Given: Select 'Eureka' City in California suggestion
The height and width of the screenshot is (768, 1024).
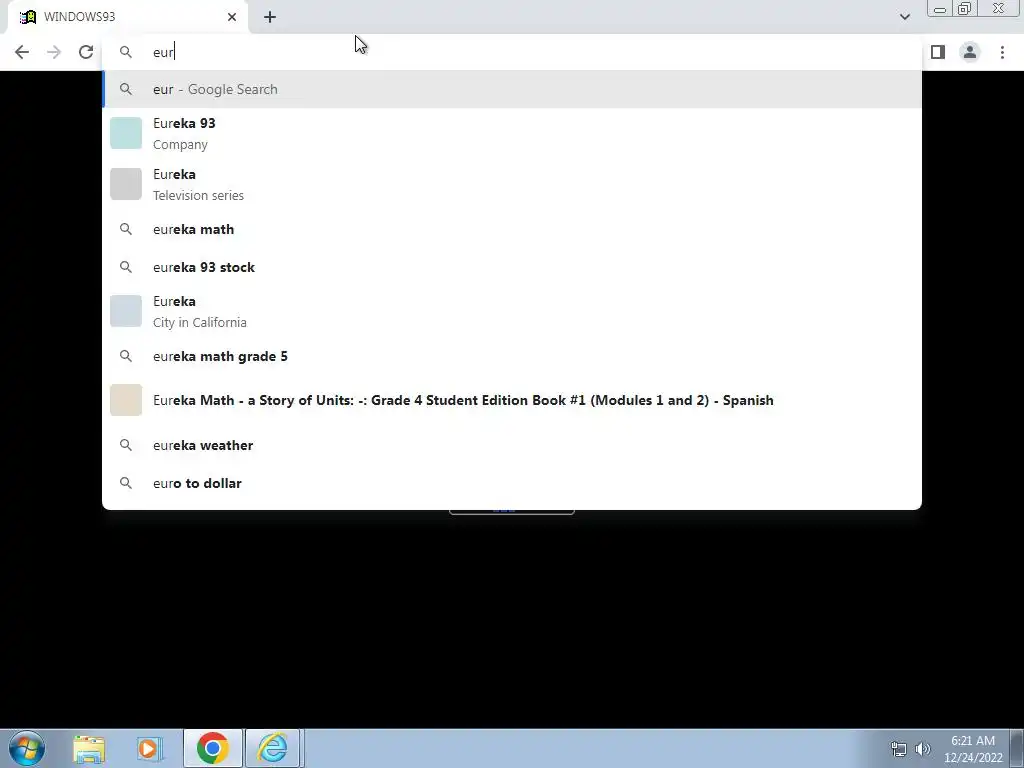Looking at the screenshot, I should click(512, 312).
